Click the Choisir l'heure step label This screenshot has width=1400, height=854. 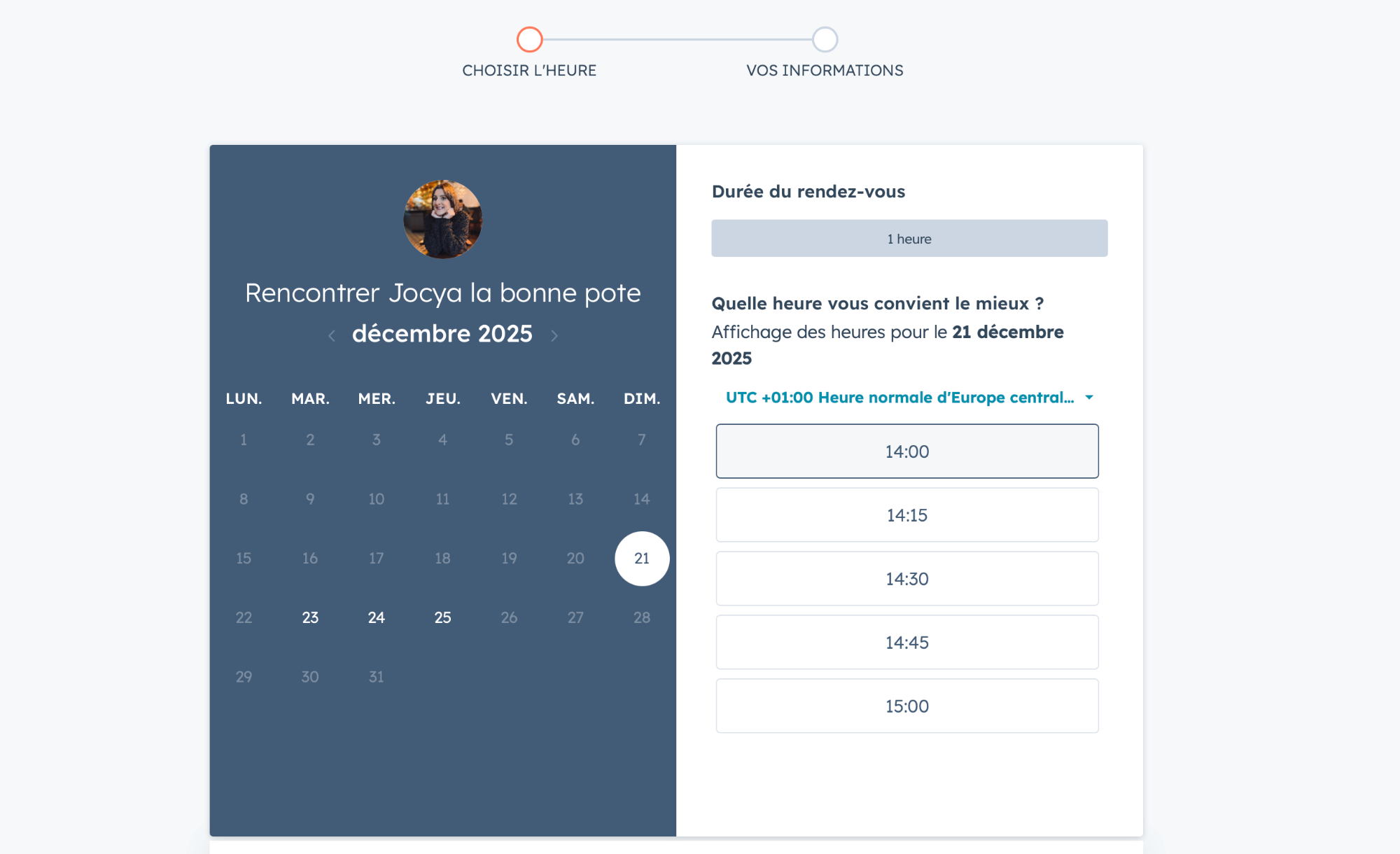click(x=529, y=71)
